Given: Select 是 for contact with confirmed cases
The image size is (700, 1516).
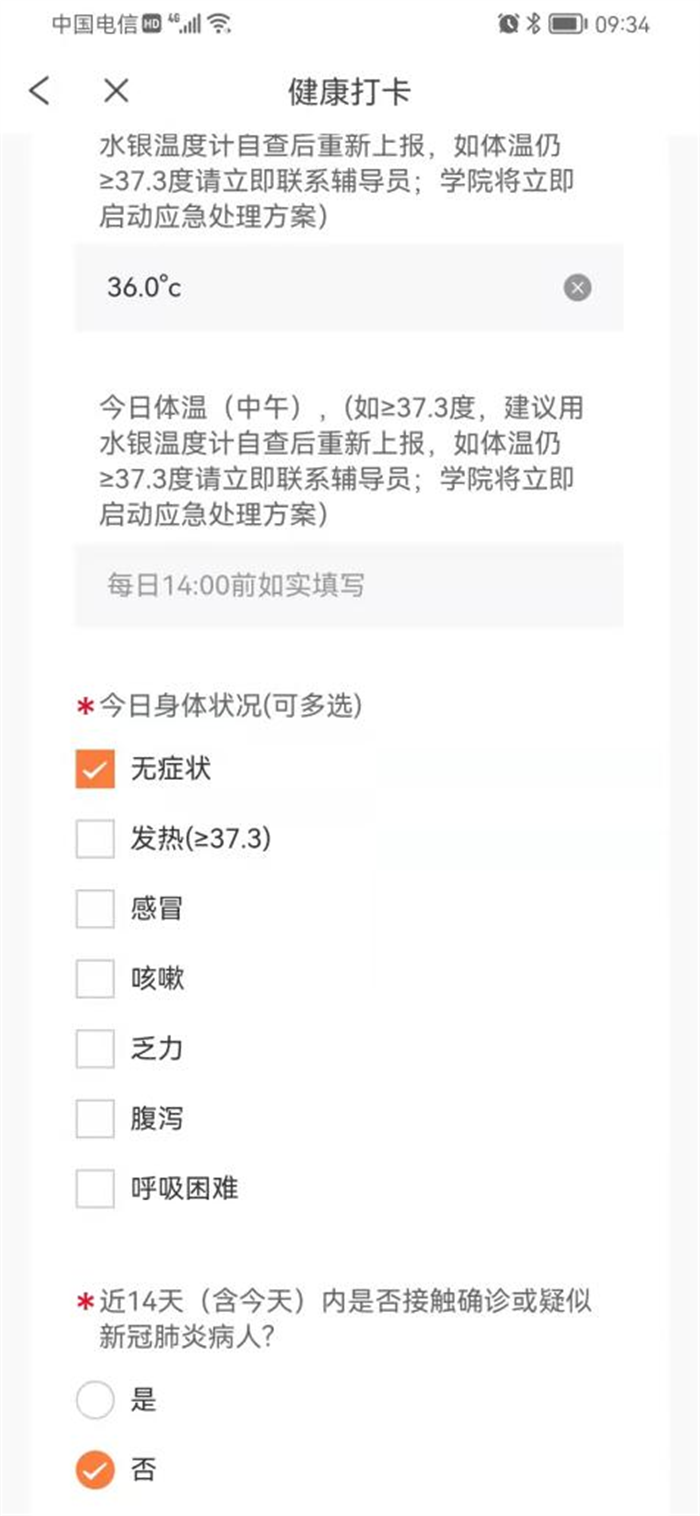Looking at the screenshot, I should [95, 1400].
